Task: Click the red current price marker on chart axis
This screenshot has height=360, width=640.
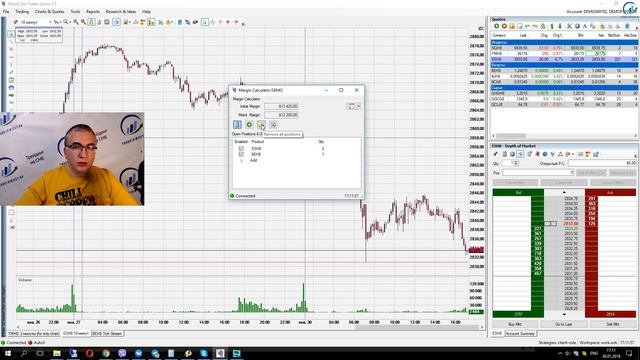Action: [476, 250]
